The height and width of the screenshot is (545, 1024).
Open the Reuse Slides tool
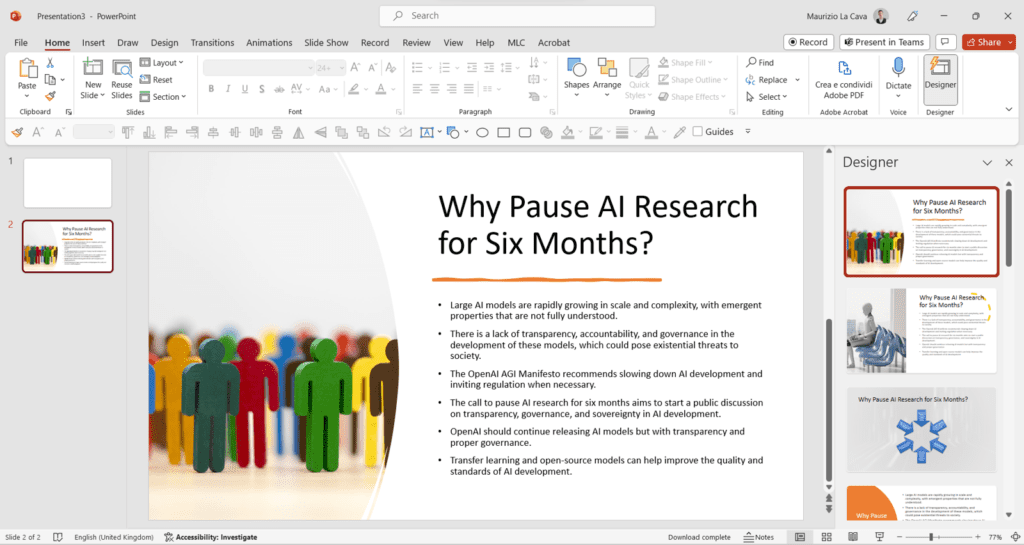[x=121, y=78]
